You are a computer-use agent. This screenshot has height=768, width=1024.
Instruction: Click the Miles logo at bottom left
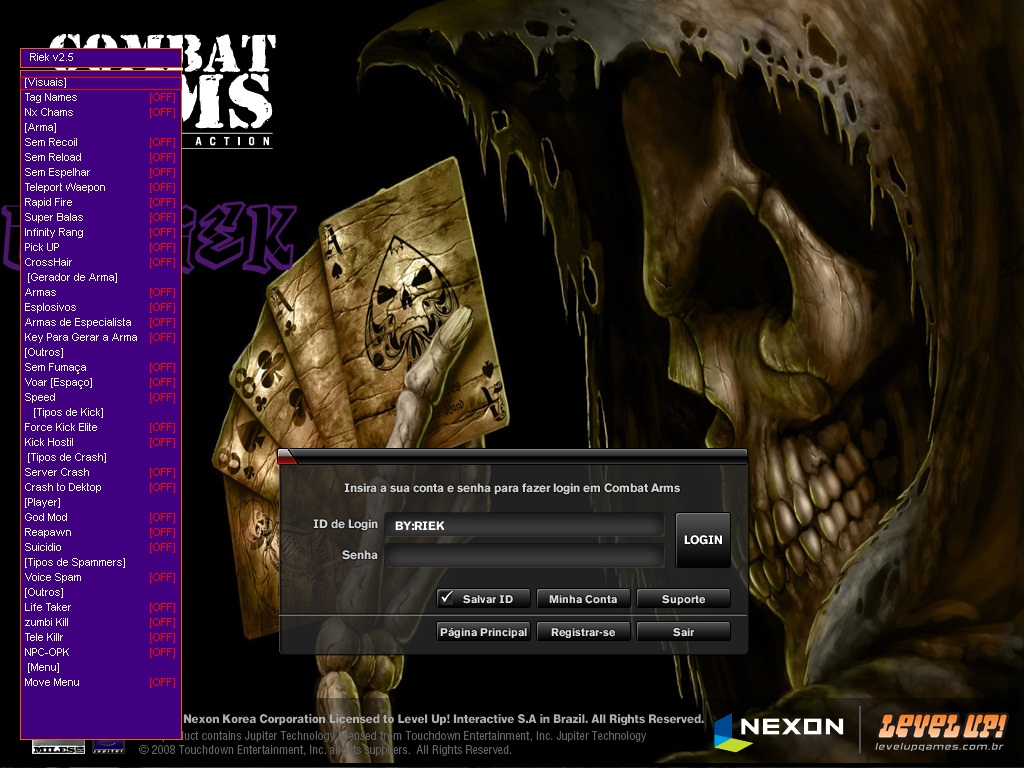pyautogui.click(x=59, y=748)
